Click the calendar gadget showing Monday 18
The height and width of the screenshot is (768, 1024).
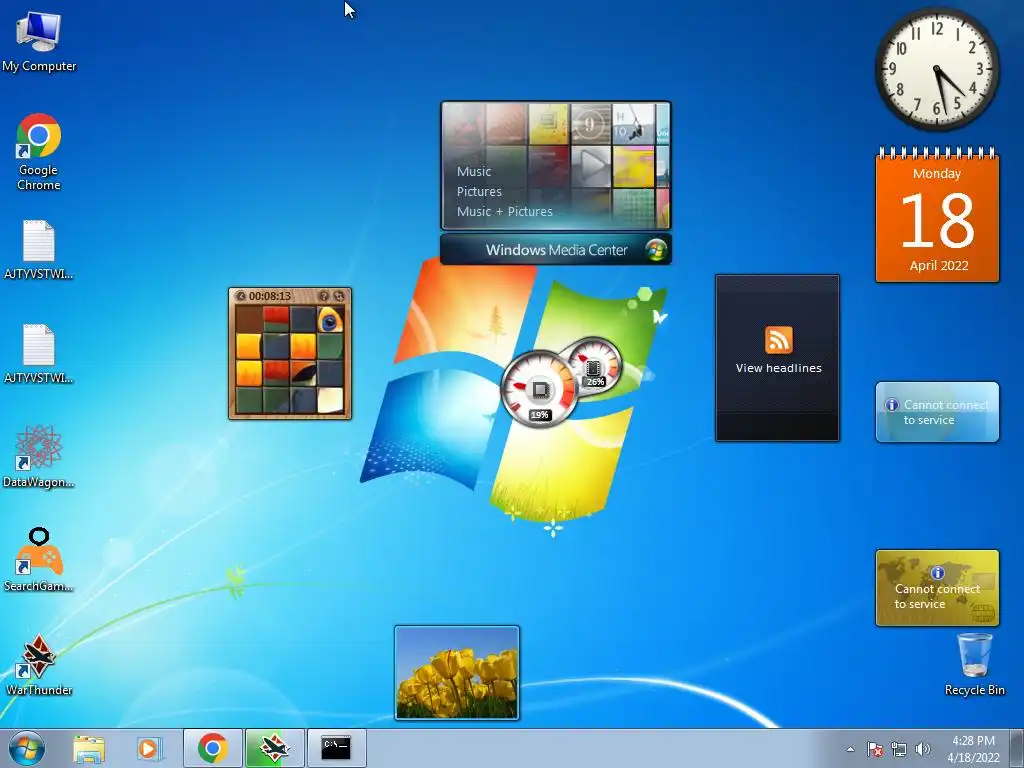click(937, 216)
